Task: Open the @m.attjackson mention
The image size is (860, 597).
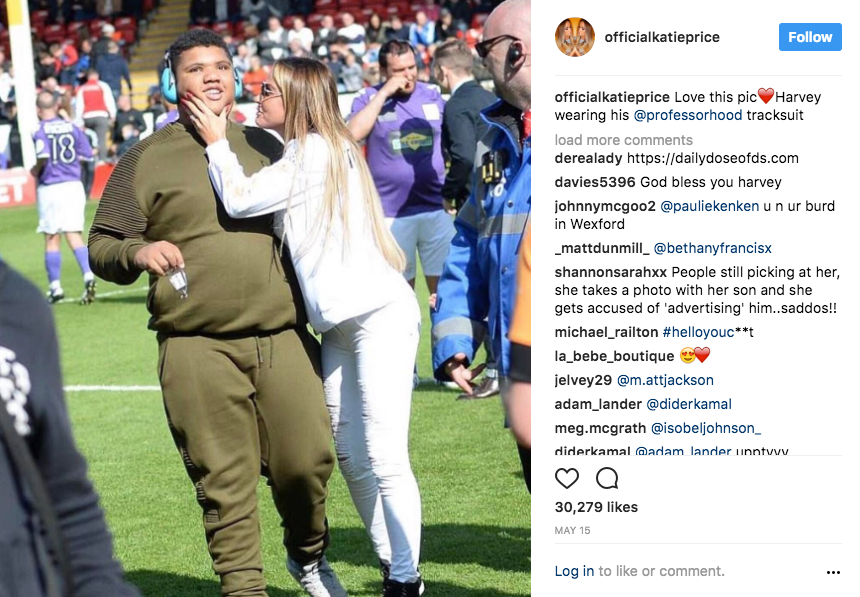Action: [x=665, y=380]
